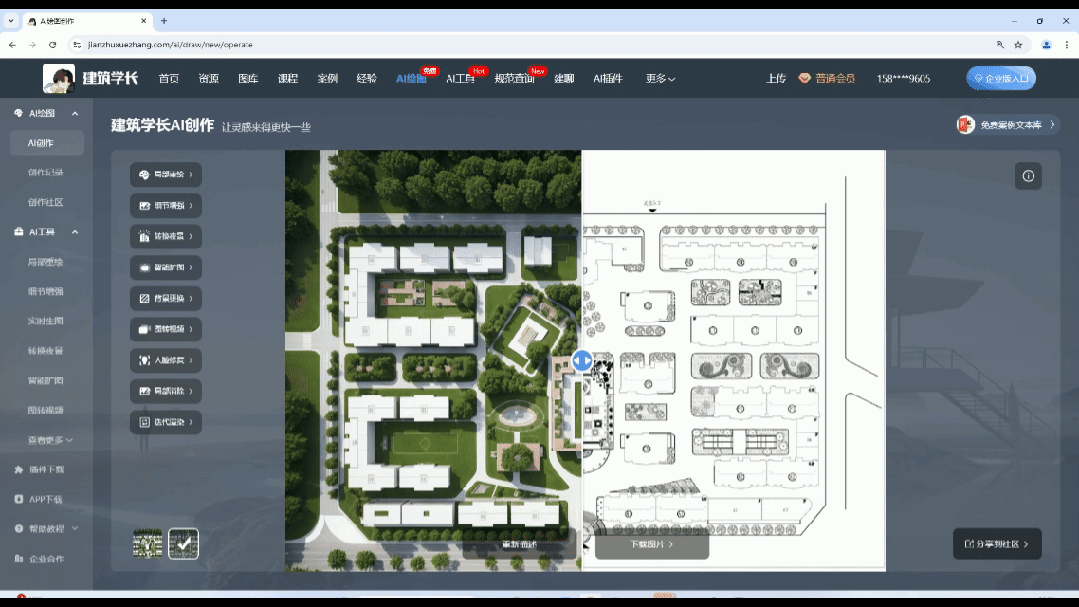Open the 局部重绘 tool button beside the canvas
Image resolution: width=1079 pixels, height=607 pixels.
pos(166,175)
